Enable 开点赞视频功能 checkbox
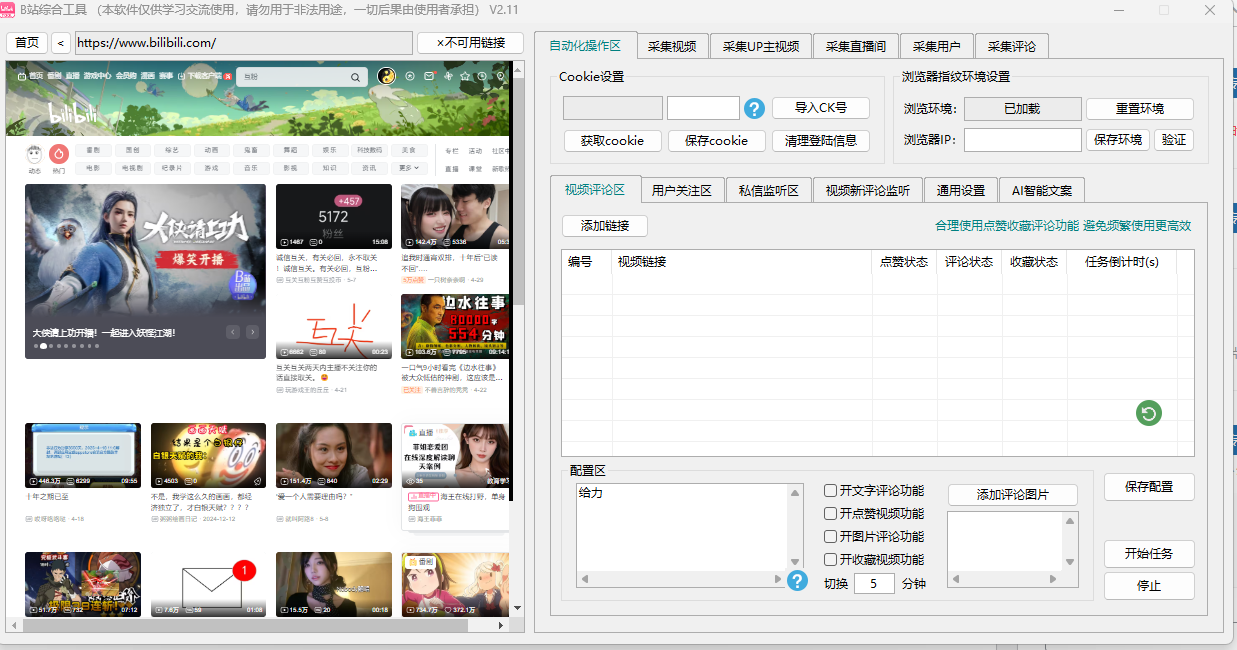 (831, 514)
